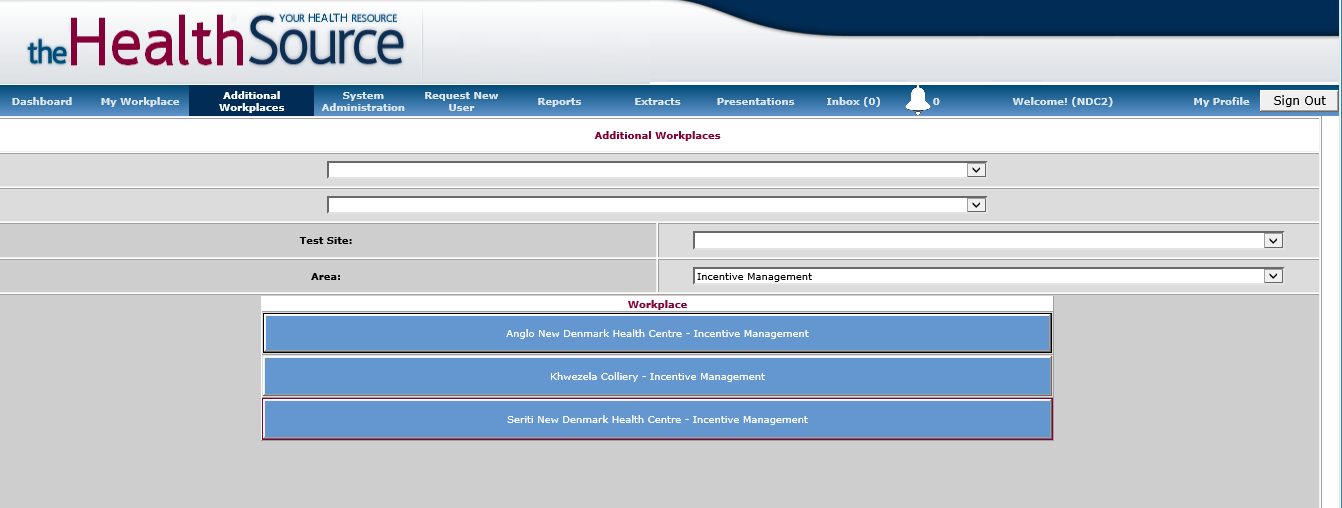Click the Workplace column header

tap(657, 304)
